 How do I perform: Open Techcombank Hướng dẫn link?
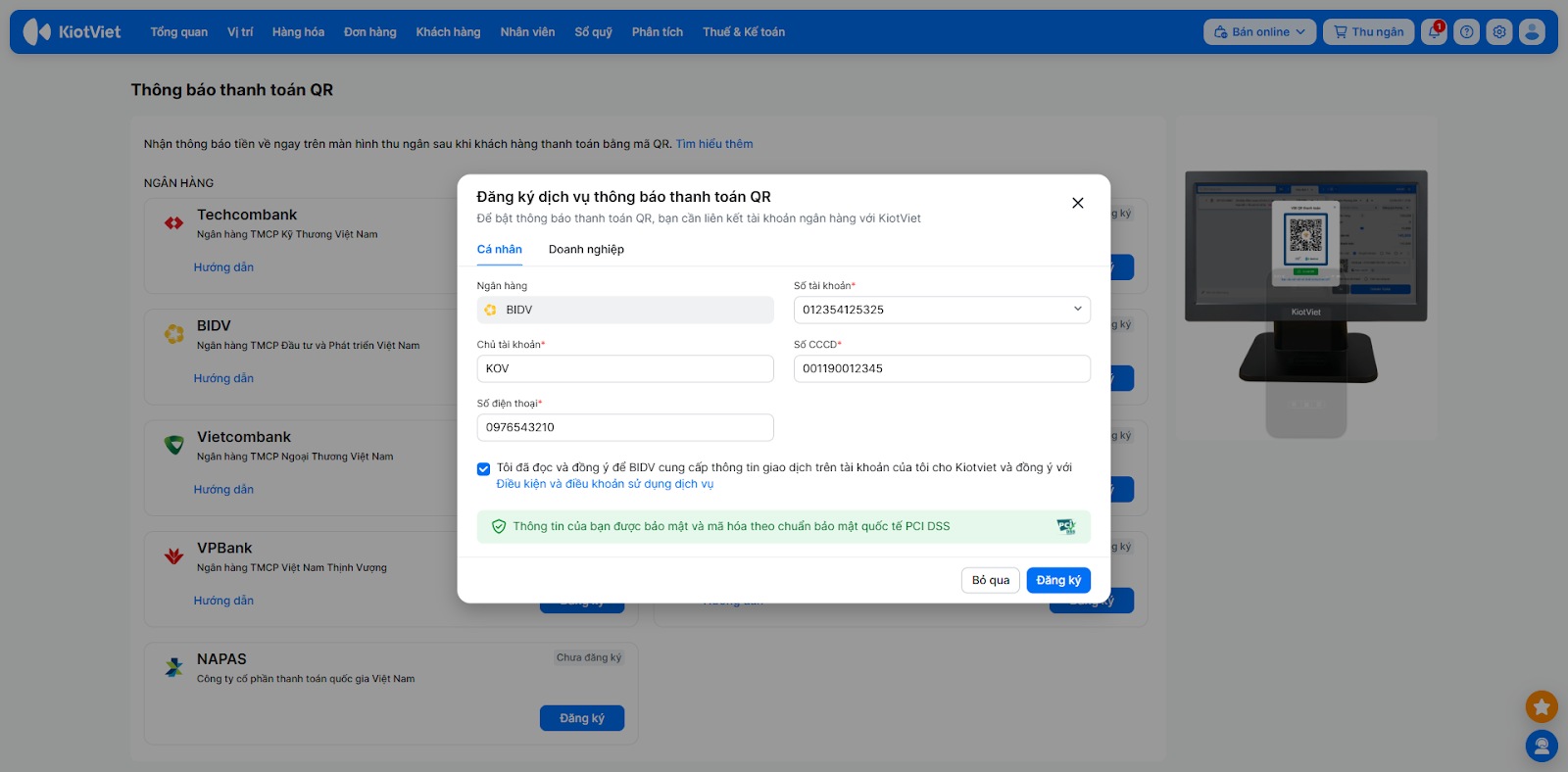point(223,267)
